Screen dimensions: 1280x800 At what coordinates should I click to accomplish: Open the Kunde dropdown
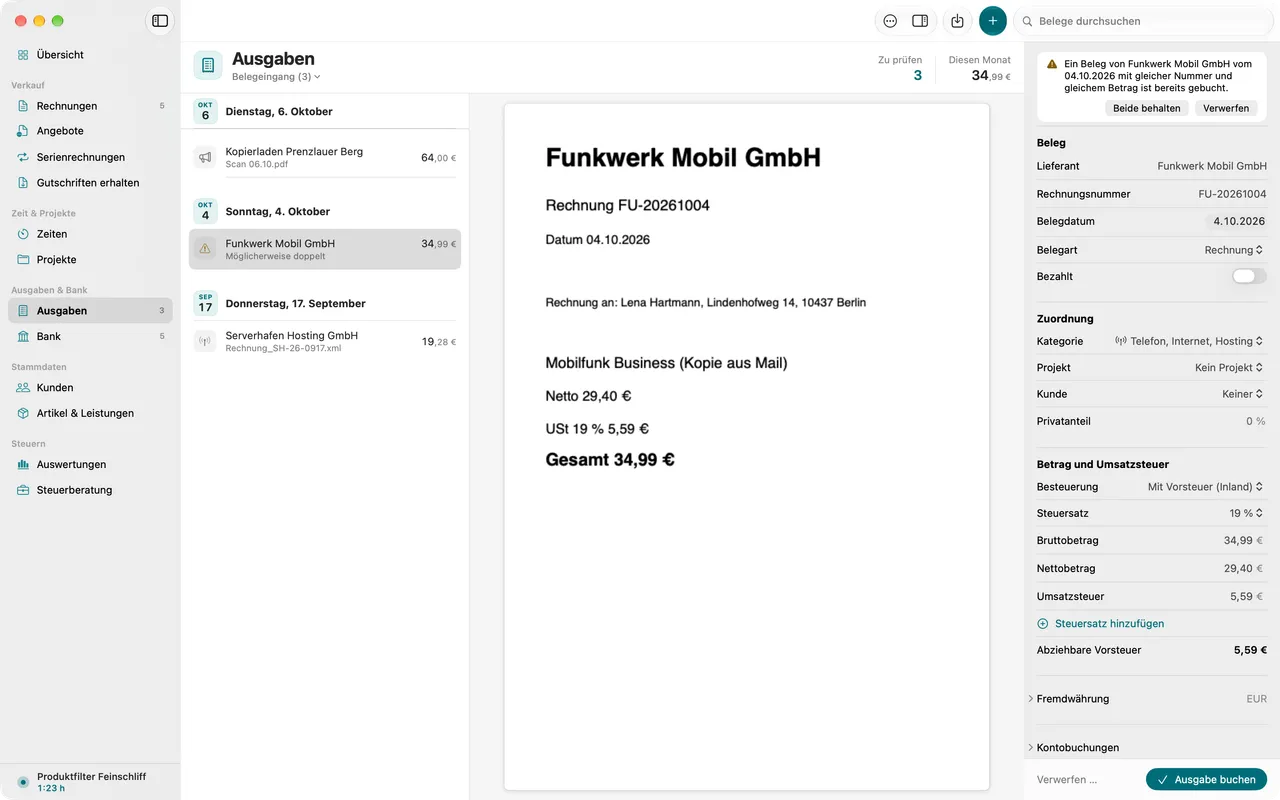coord(1243,394)
